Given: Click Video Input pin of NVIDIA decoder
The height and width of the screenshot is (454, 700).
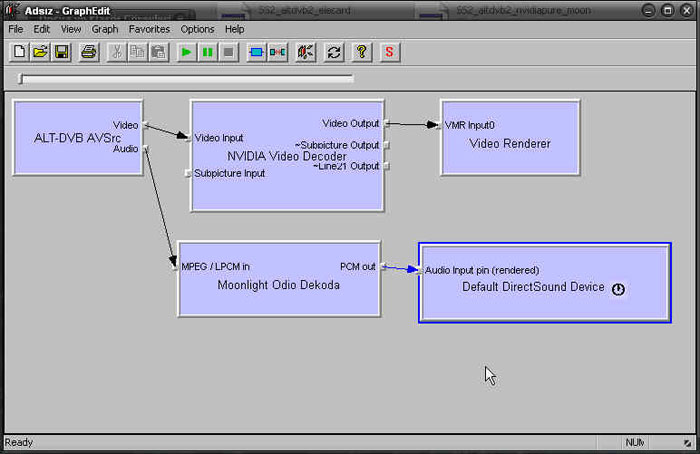Looking at the screenshot, I should (188, 138).
